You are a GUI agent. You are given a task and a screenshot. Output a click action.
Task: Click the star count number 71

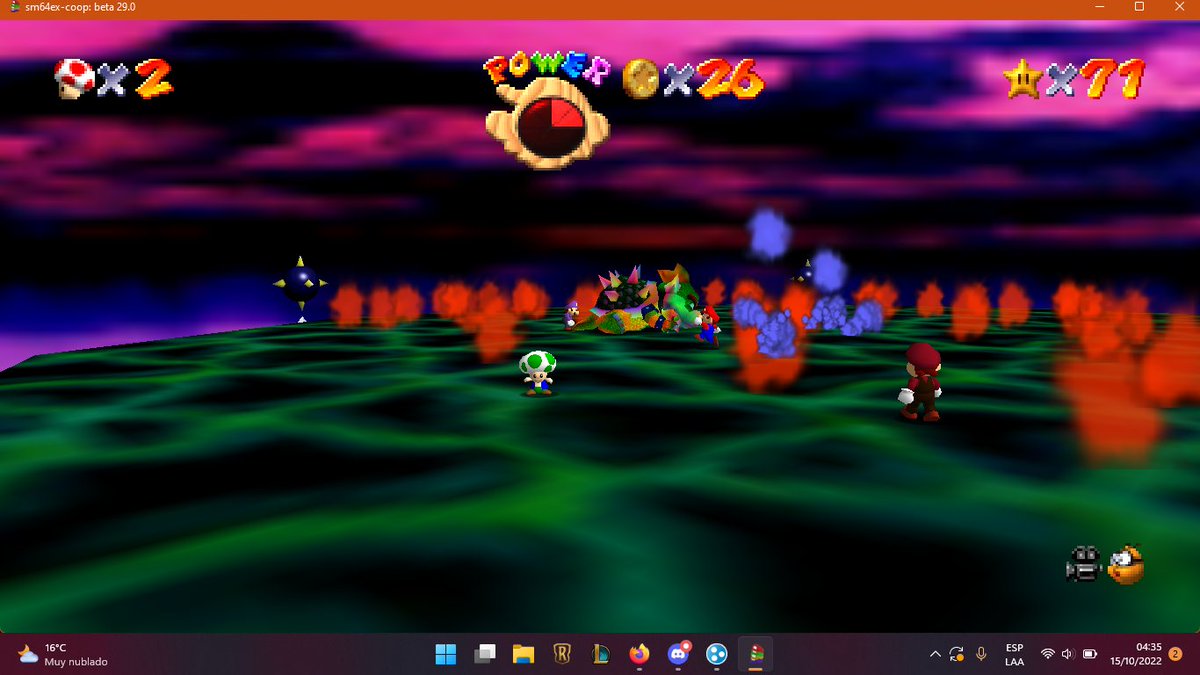pos(1113,78)
